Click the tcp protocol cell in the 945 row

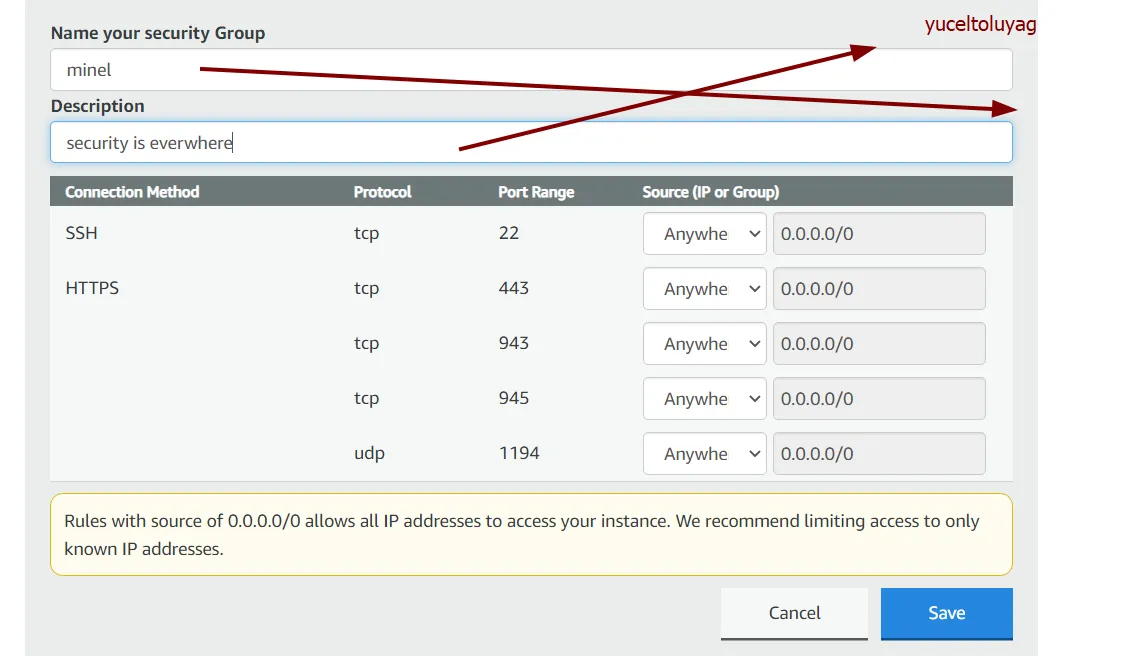click(x=366, y=399)
